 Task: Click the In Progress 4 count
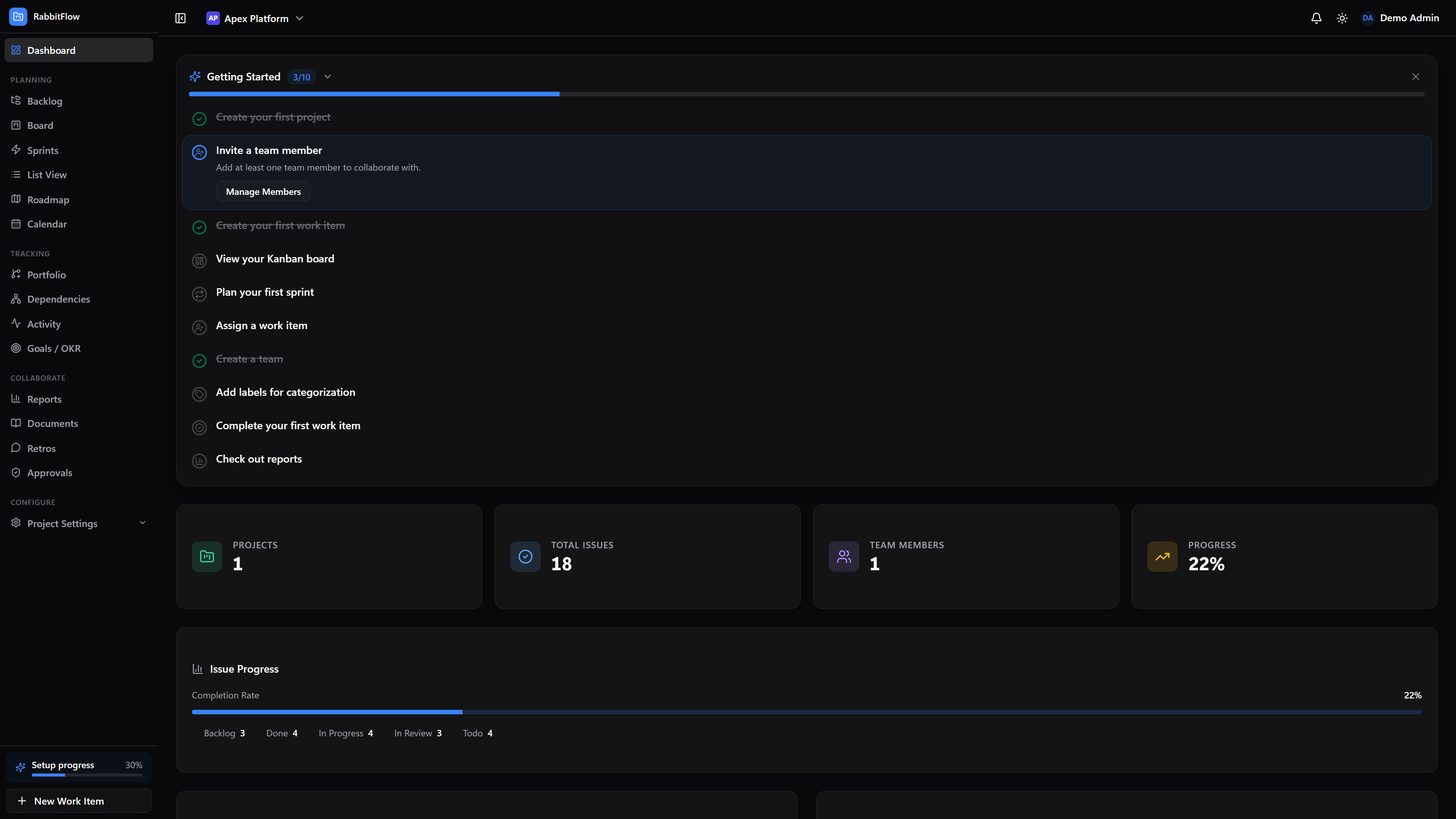345,733
